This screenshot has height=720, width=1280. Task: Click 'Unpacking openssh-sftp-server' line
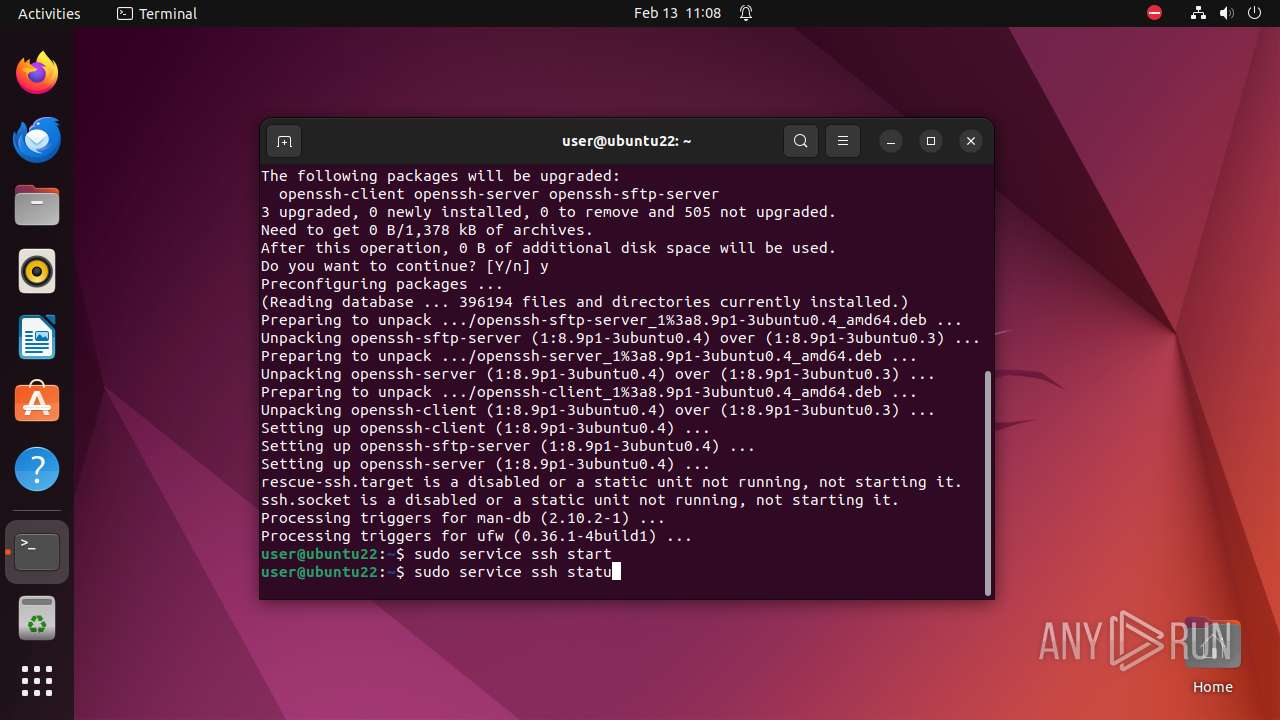coord(621,338)
